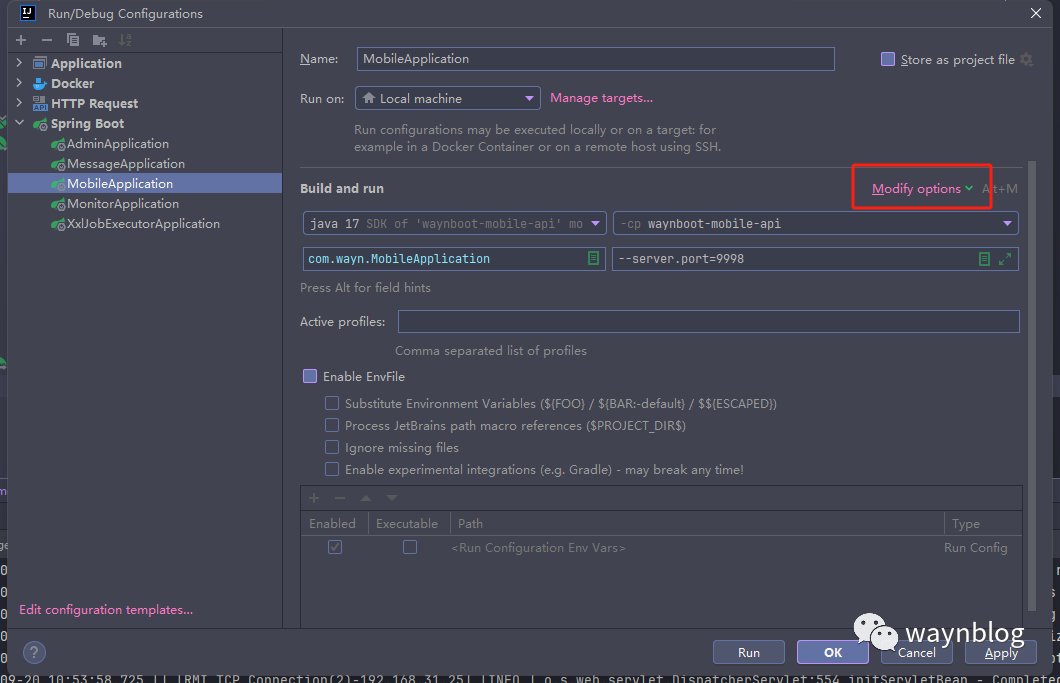This screenshot has height=683, width=1060.
Task: Open the Manage targets link
Action: tap(602, 98)
